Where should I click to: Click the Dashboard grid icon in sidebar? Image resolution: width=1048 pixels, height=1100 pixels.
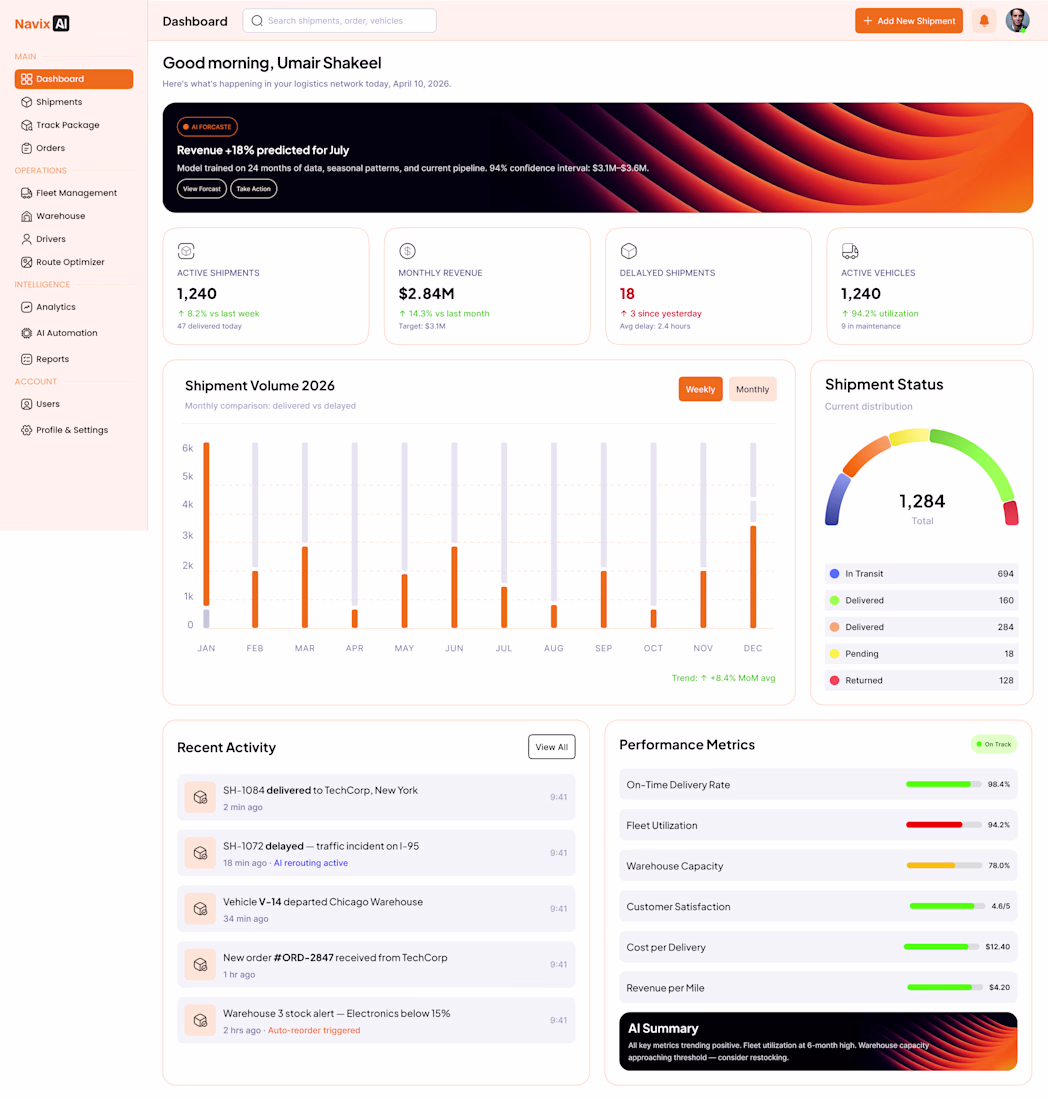(x=27, y=79)
